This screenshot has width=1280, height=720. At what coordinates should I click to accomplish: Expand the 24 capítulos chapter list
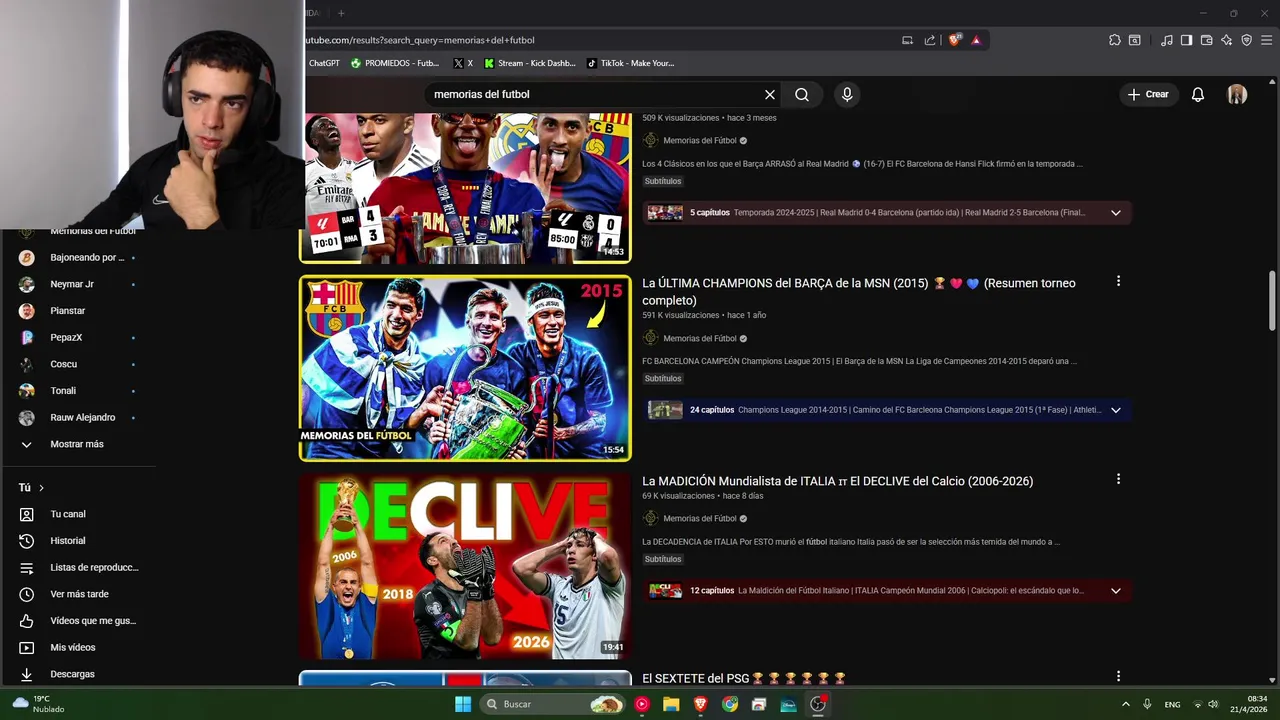pos(1115,410)
